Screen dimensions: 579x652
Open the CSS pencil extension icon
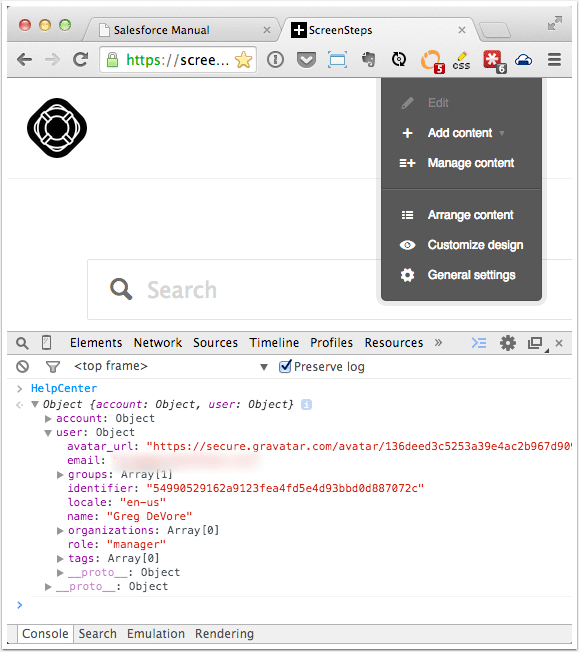coord(461,61)
